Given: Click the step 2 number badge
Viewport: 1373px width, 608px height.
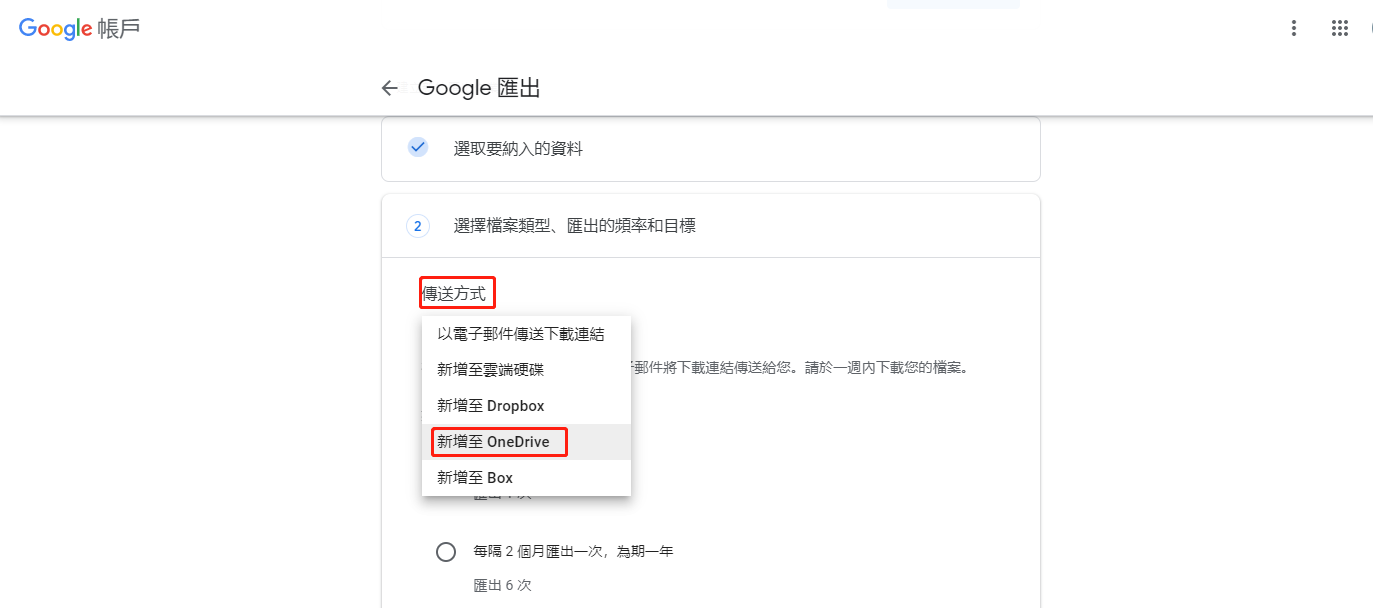Looking at the screenshot, I should [x=418, y=226].
